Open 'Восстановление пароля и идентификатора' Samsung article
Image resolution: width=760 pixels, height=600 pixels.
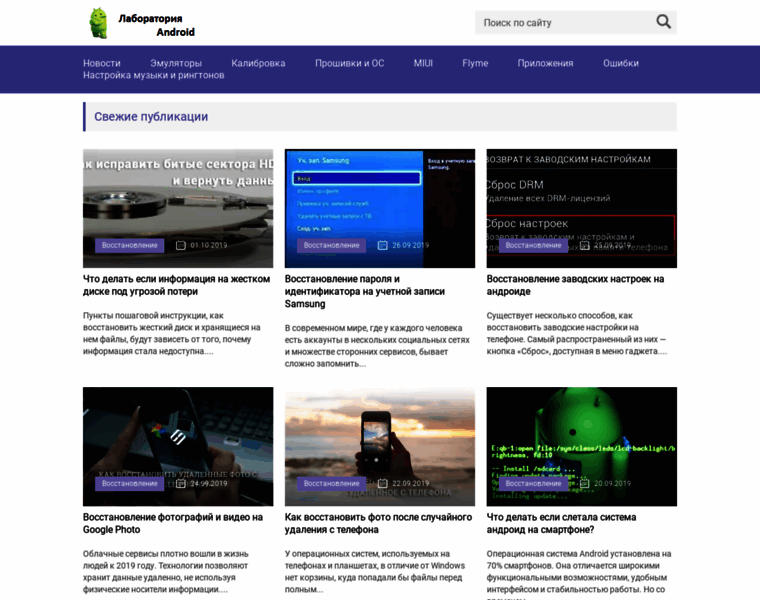click(x=364, y=291)
